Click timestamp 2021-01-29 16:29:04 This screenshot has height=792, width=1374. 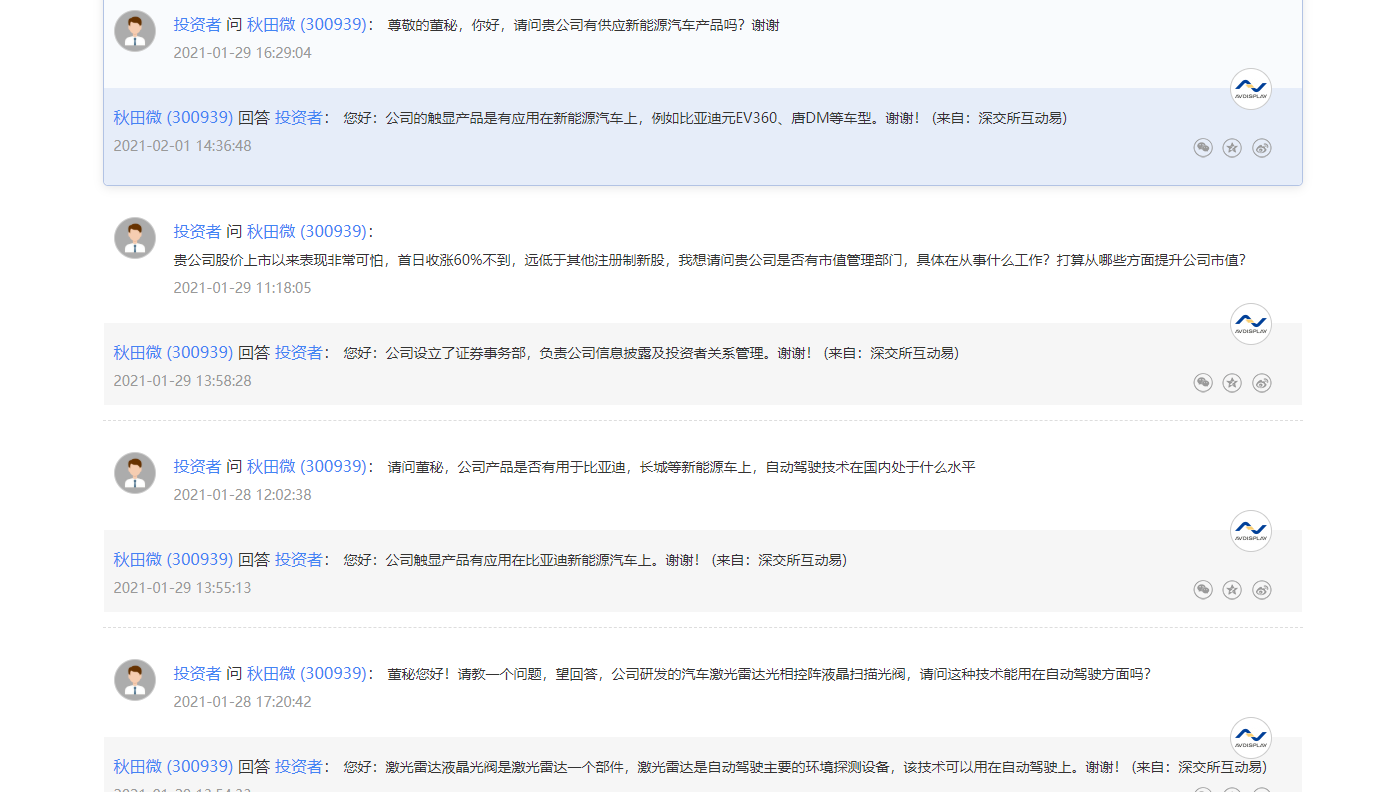(x=242, y=53)
